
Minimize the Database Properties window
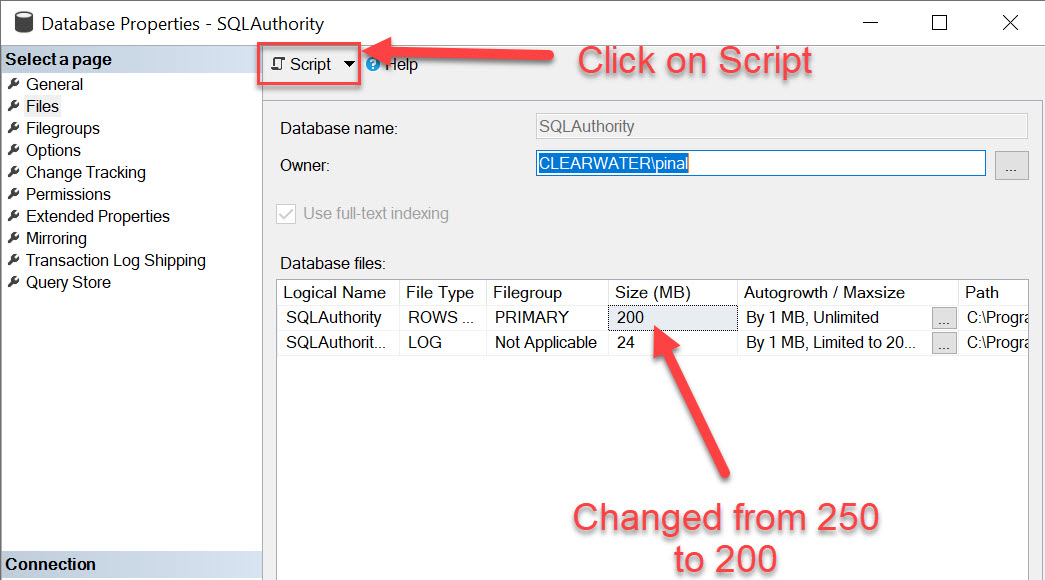click(870, 23)
